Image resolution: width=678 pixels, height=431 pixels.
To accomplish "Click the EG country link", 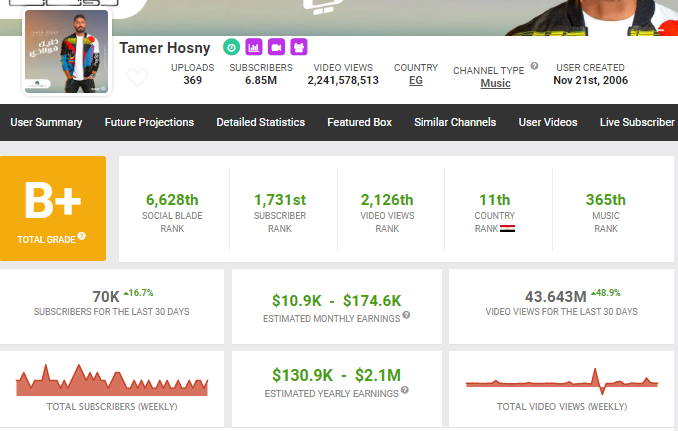I will pyautogui.click(x=415, y=81).
